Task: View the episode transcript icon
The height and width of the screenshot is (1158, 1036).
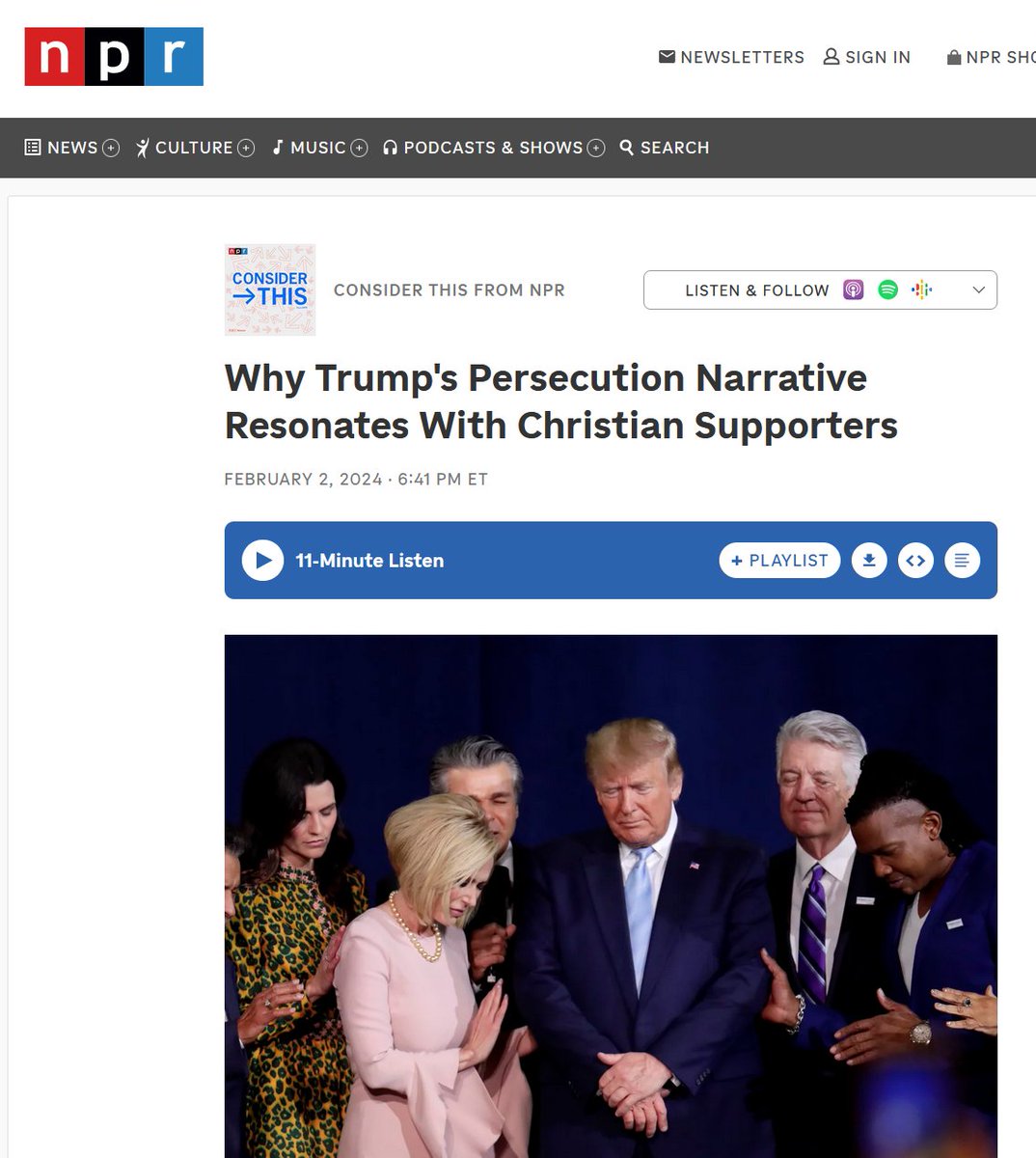Action: click(x=962, y=561)
